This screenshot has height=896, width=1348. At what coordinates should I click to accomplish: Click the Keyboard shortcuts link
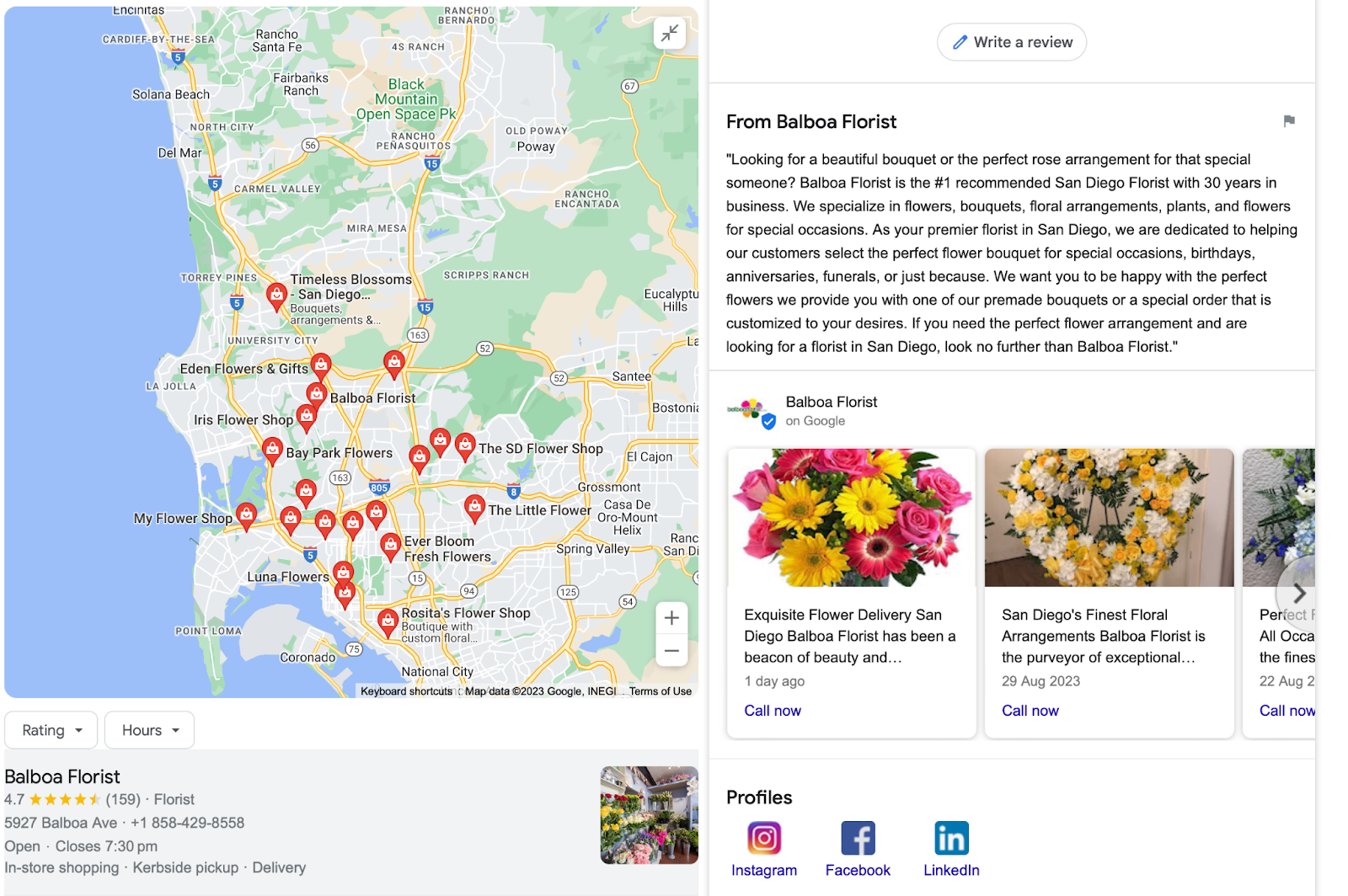[407, 691]
